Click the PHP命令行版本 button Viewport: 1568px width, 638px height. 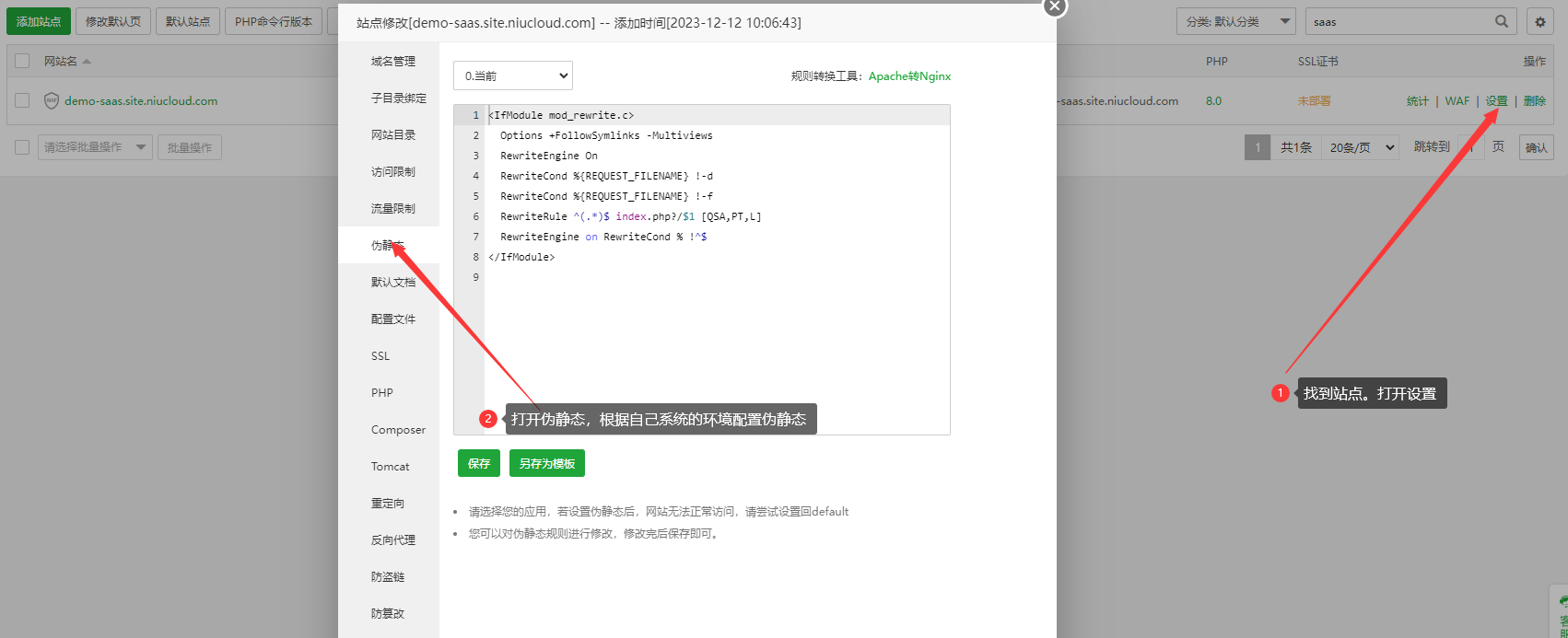[274, 21]
